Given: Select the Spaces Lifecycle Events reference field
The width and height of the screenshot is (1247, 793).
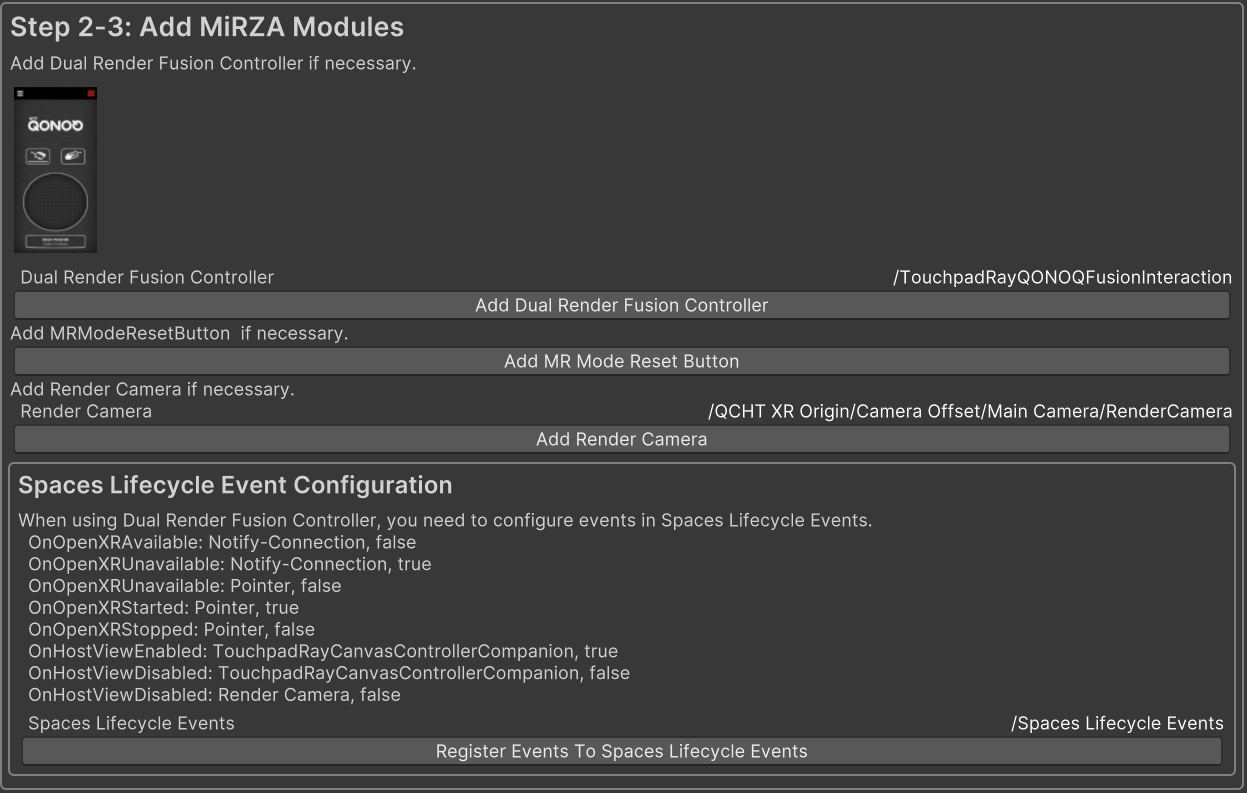Looking at the screenshot, I should pos(1116,723).
